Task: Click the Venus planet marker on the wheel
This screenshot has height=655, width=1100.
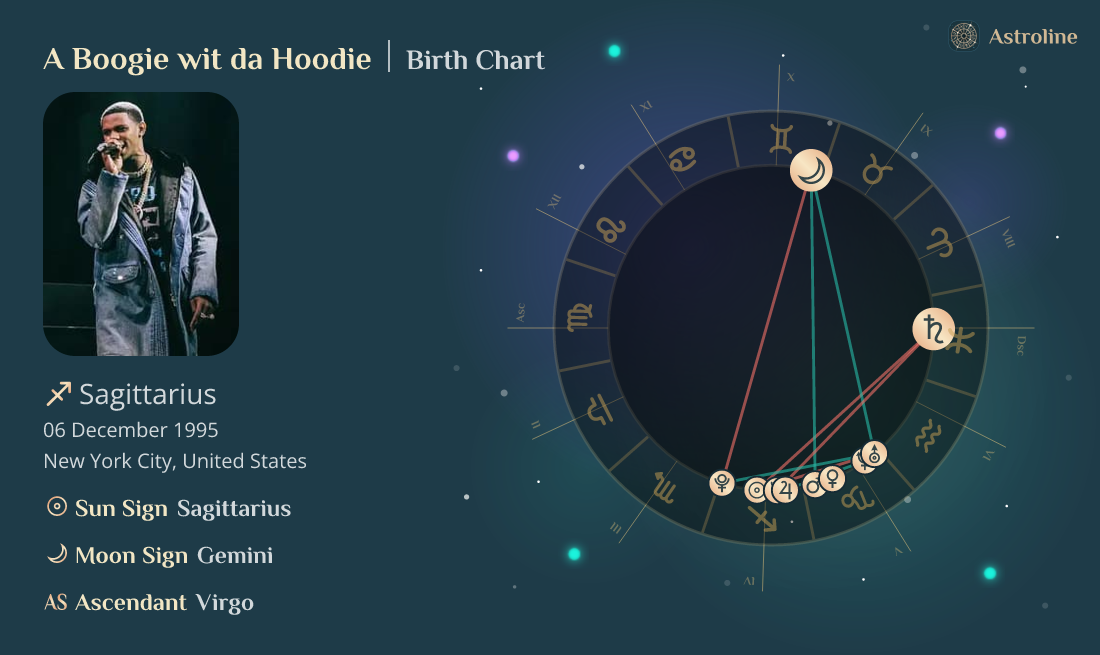Action: [x=833, y=478]
